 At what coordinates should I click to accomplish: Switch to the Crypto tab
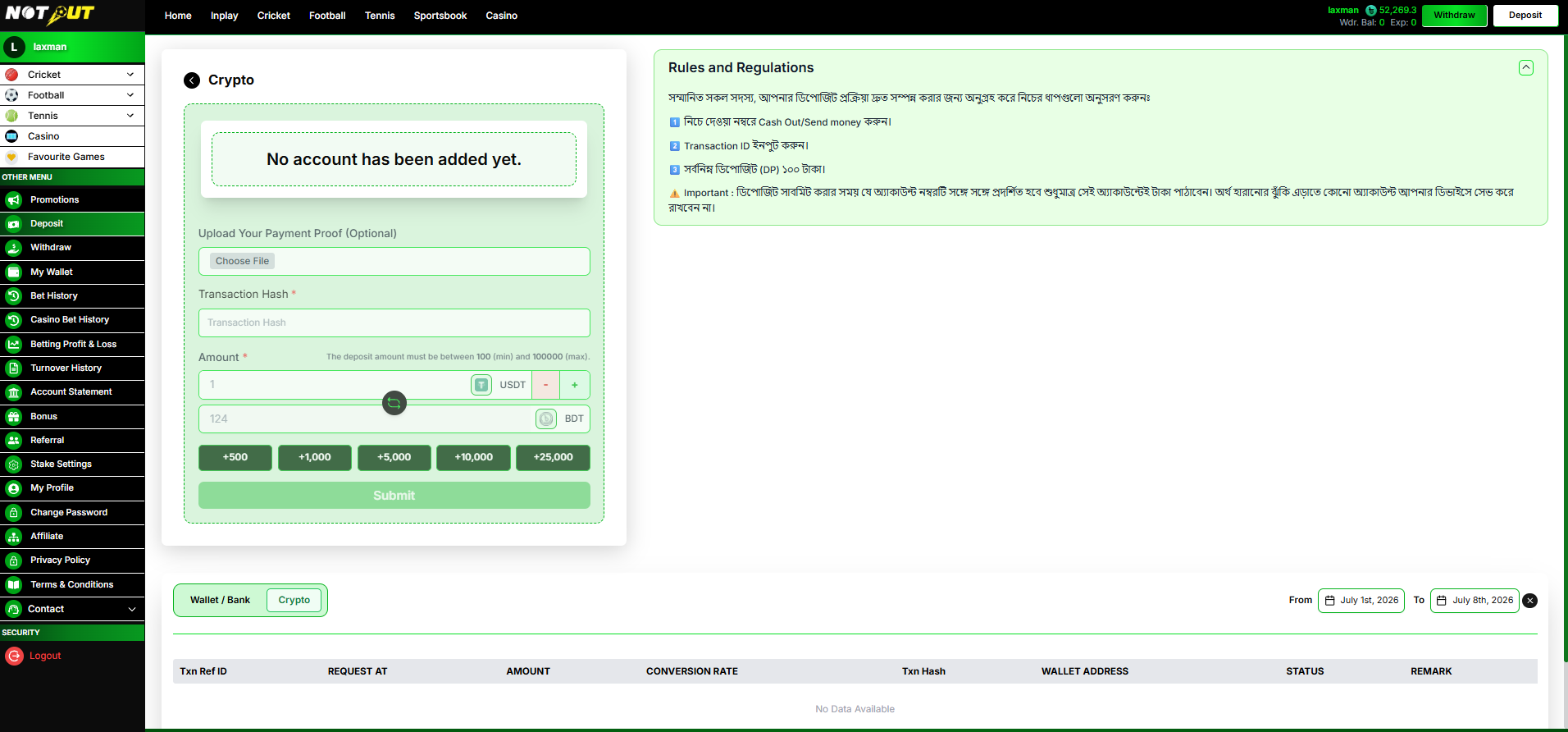coord(294,601)
